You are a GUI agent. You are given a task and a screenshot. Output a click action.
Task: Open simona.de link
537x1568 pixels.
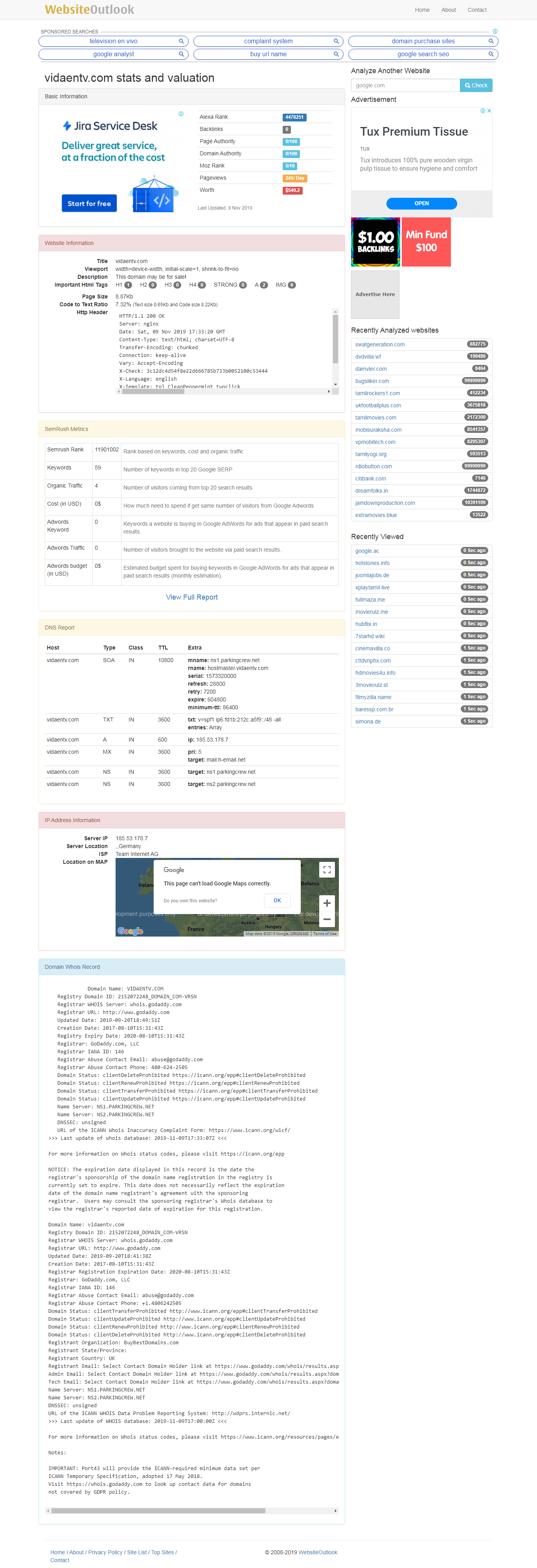[x=368, y=721]
